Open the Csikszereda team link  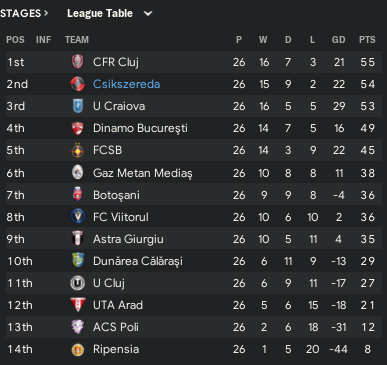point(126,84)
